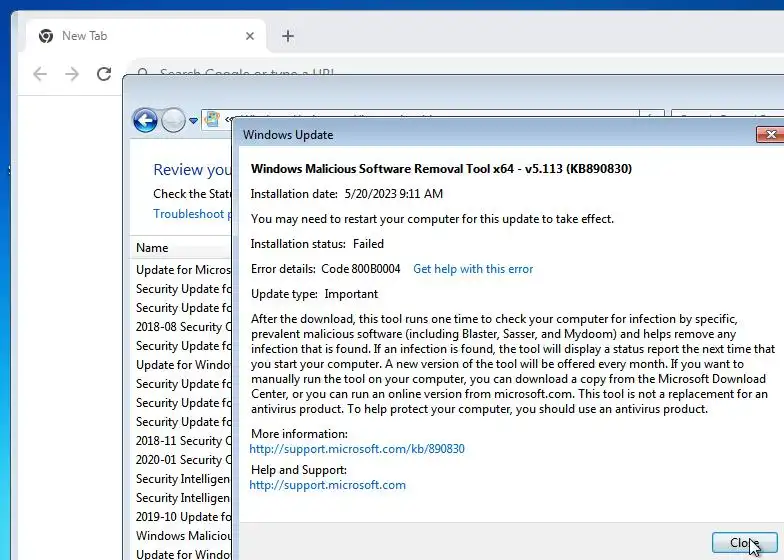Click Installation status Failed text
The width and height of the screenshot is (784, 560).
pyautogui.click(x=317, y=244)
